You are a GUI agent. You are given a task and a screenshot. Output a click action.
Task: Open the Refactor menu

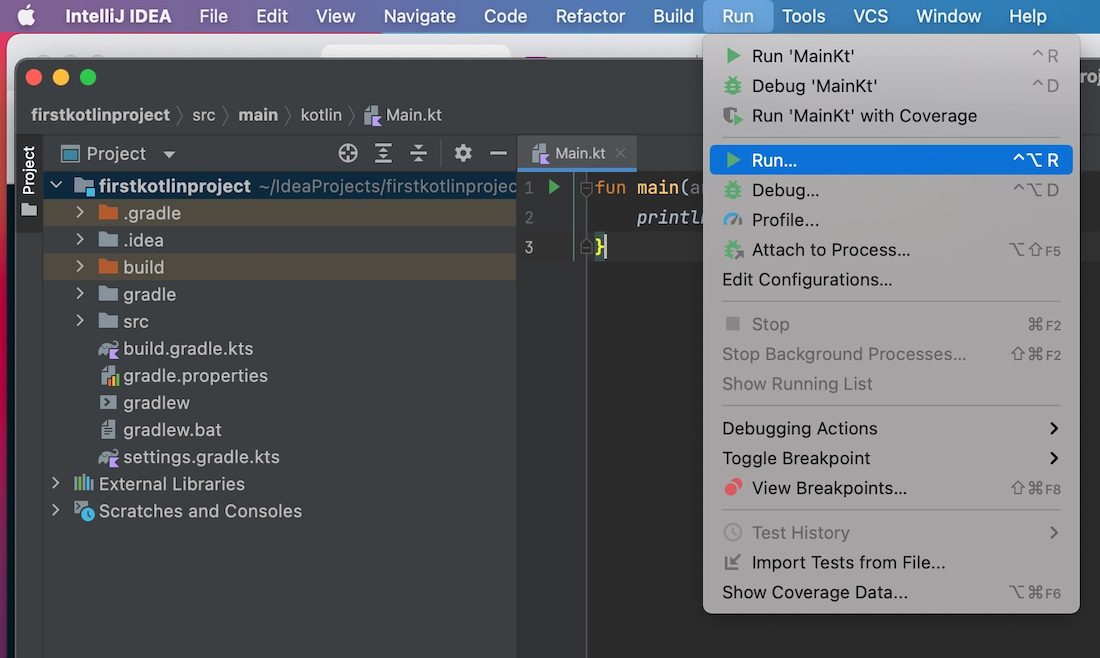(x=590, y=16)
